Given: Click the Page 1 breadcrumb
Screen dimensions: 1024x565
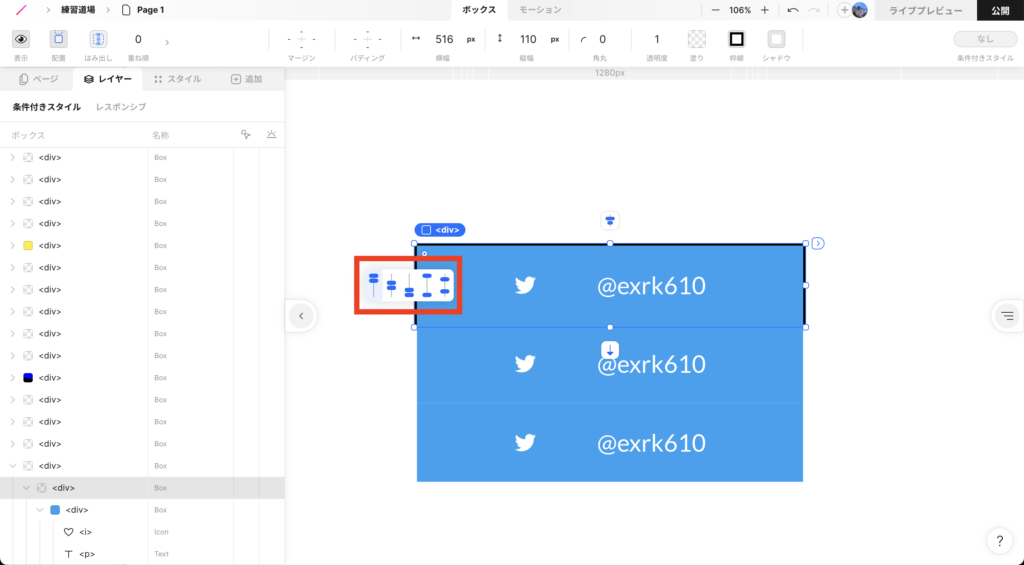Looking at the screenshot, I should pos(143,10).
